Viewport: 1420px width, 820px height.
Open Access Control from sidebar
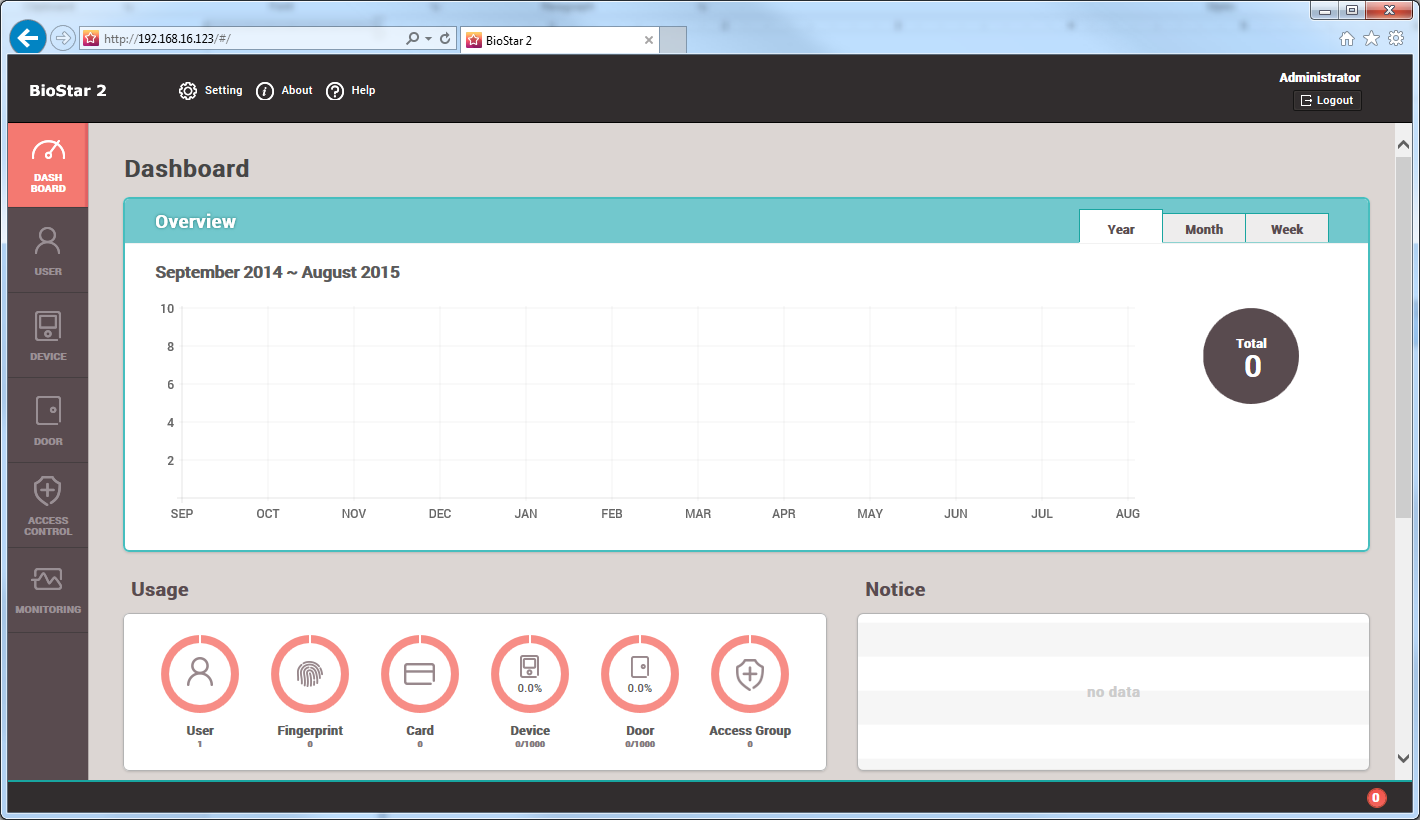48,506
